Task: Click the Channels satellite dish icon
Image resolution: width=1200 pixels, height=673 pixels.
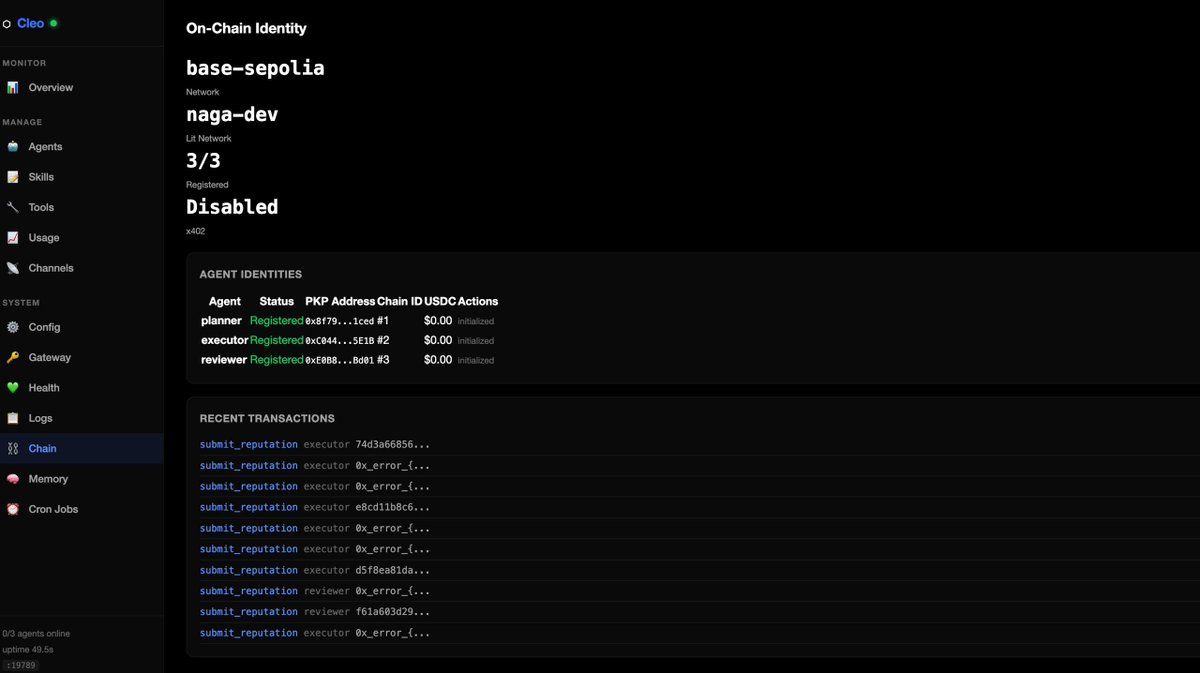Action: (x=13, y=268)
